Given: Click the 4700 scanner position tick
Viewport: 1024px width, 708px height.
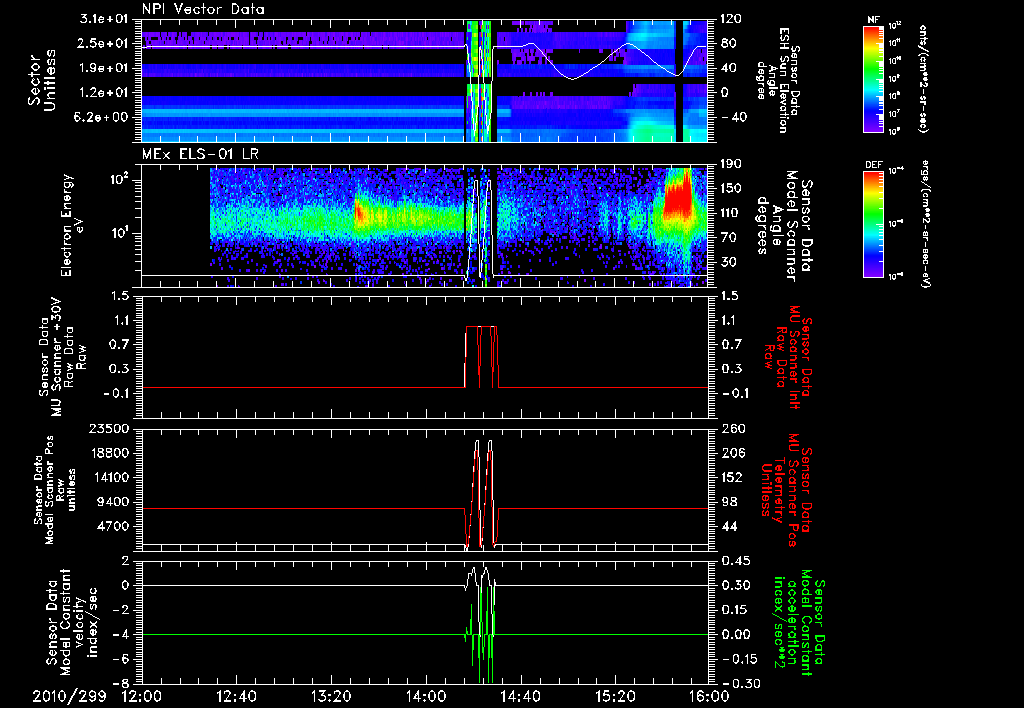Looking at the screenshot, I should coord(114,526).
